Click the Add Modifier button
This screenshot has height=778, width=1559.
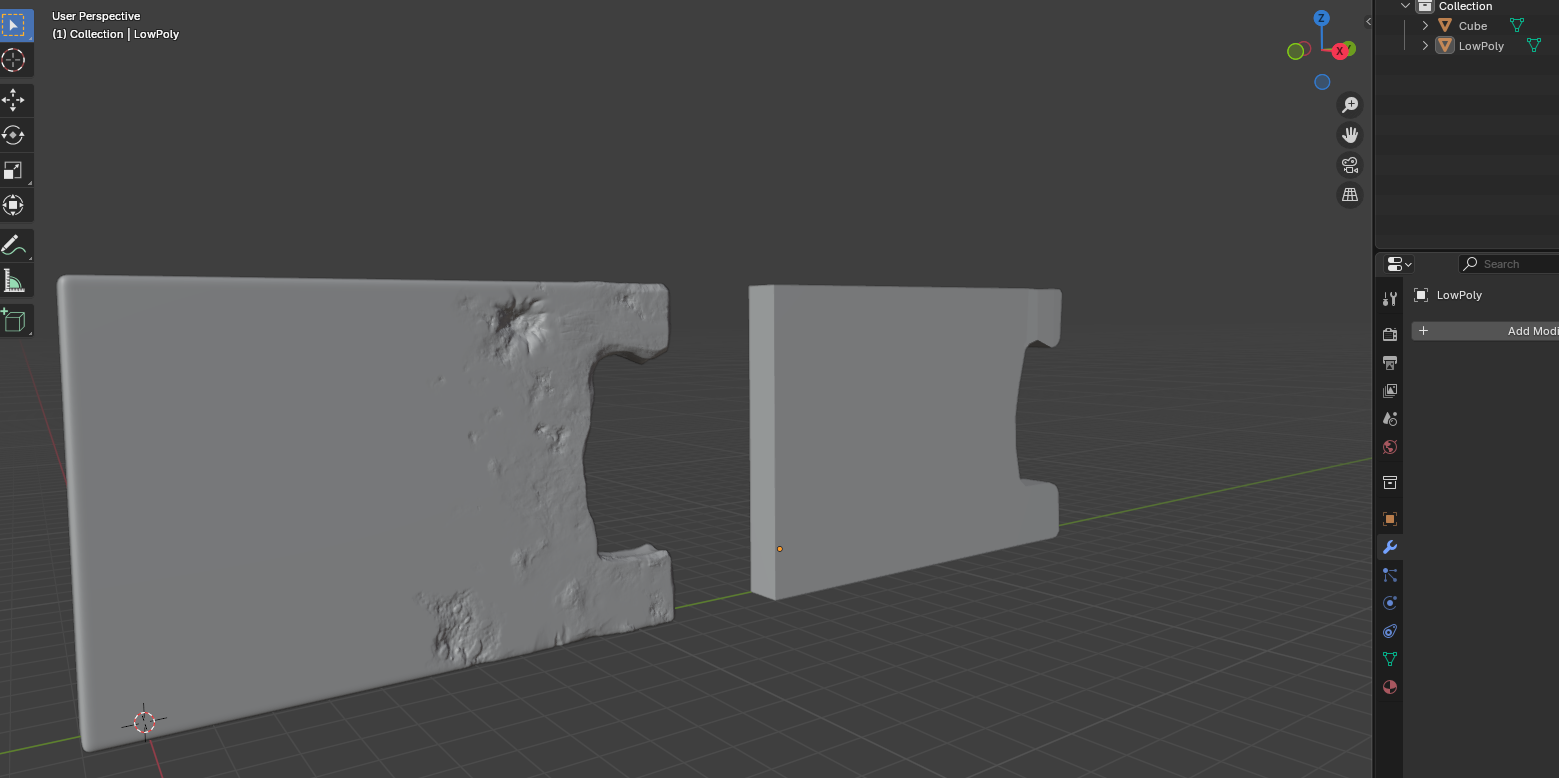(x=1485, y=331)
